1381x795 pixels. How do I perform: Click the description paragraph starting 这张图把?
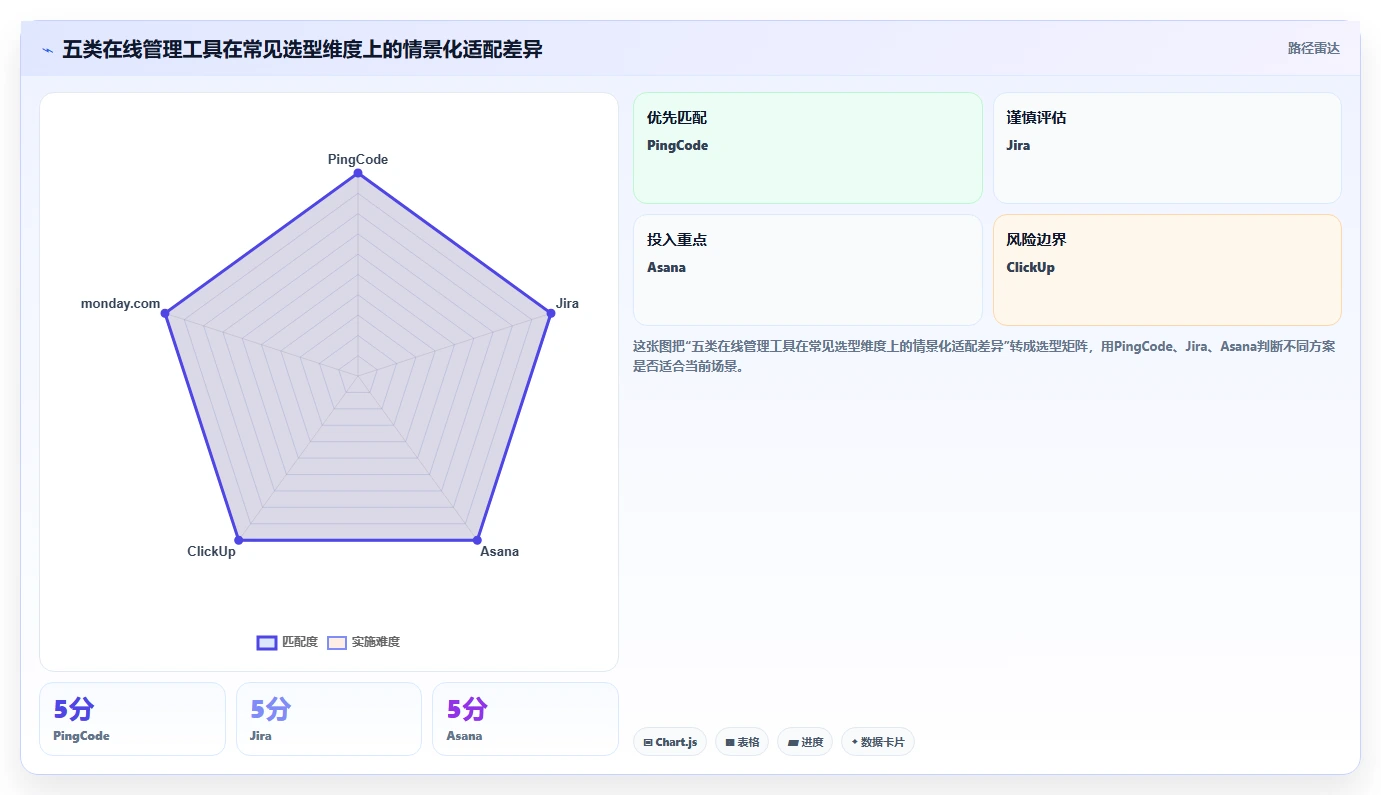point(983,356)
